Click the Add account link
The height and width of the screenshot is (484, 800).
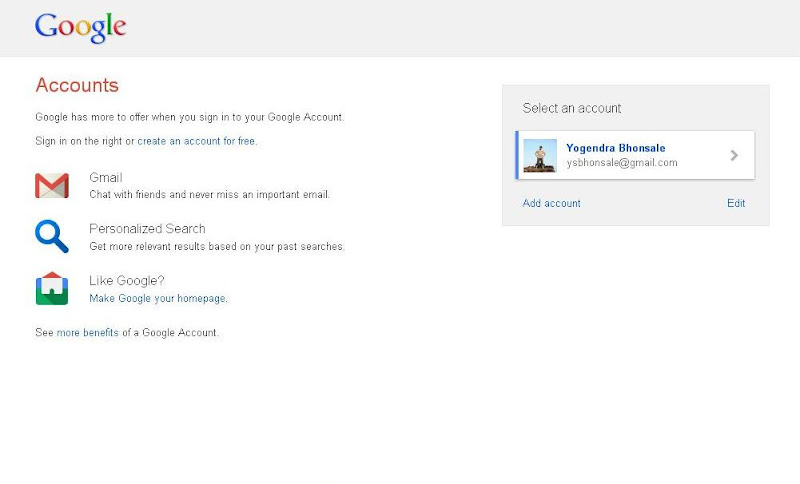551,204
